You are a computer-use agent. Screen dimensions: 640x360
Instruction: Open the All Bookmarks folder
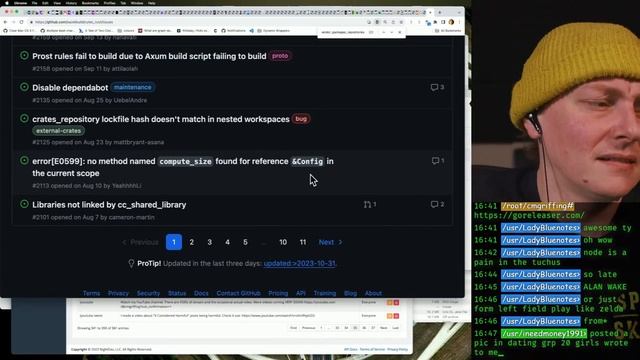pos(448,31)
